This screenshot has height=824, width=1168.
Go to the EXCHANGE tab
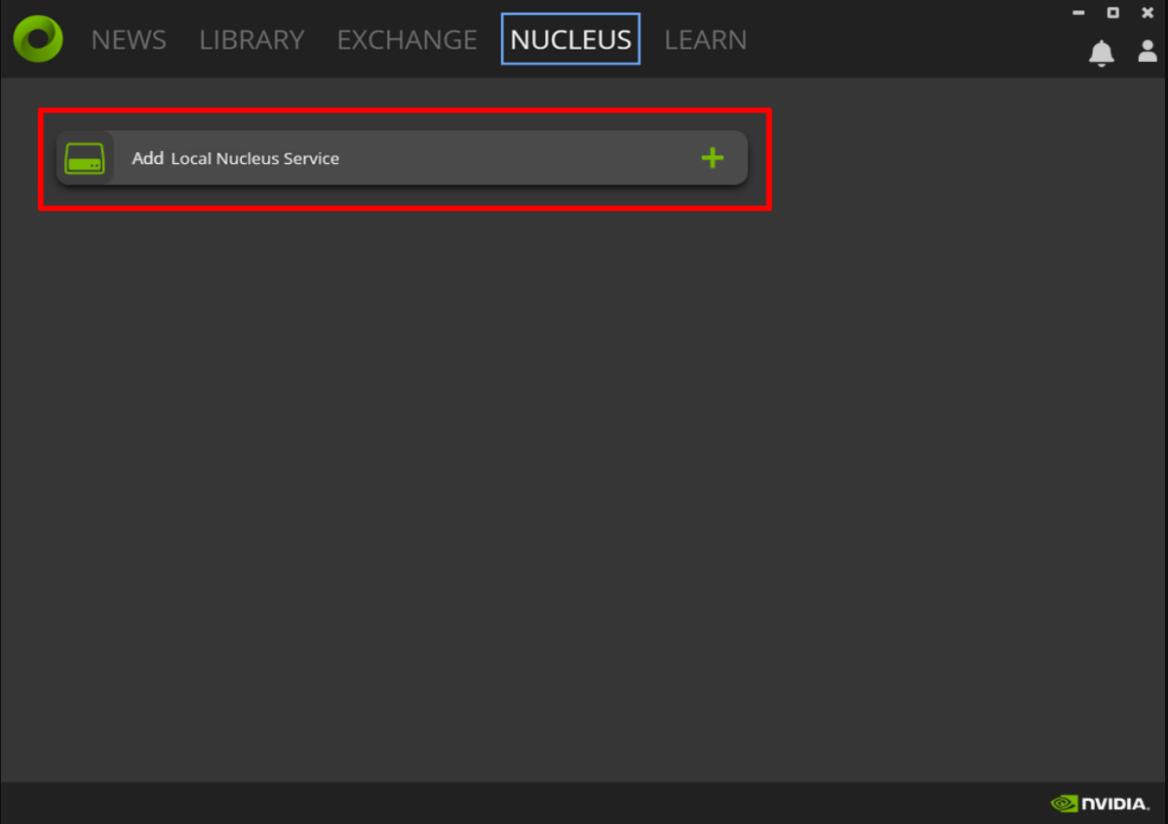(x=406, y=40)
